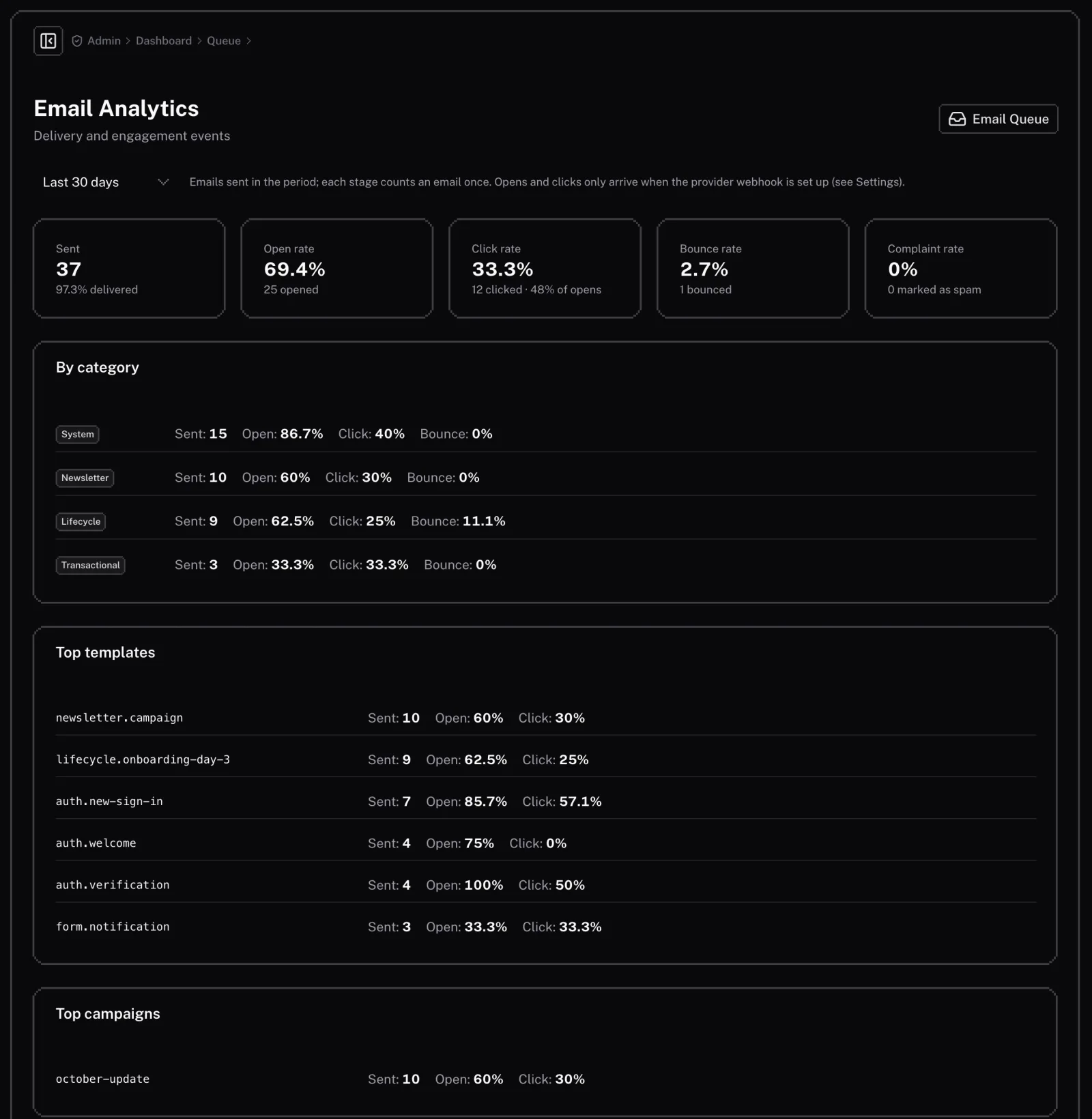Go to Dashboard breadcrumb

(x=164, y=41)
